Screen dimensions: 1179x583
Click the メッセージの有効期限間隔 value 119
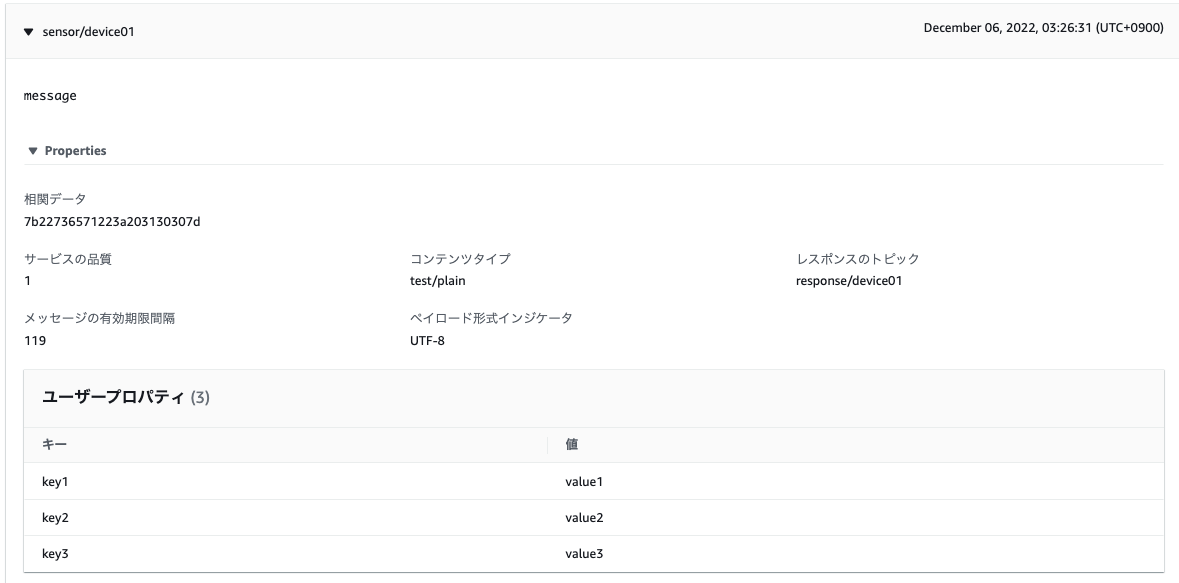tap(32, 343)
